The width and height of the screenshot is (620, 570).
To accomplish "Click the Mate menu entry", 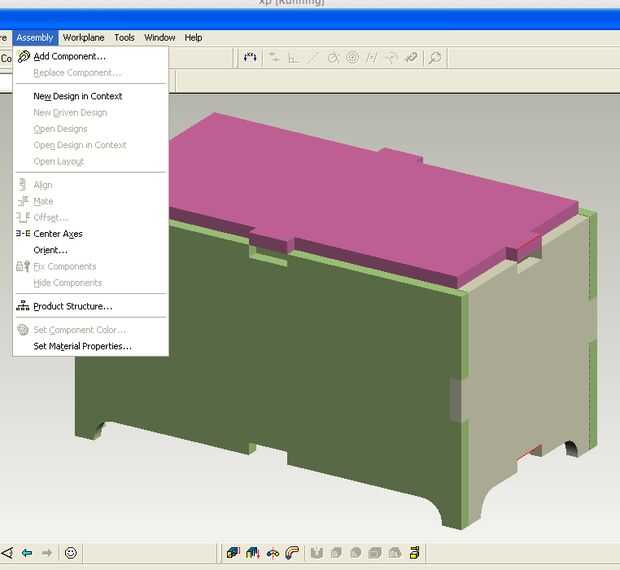I will [91, 201].
